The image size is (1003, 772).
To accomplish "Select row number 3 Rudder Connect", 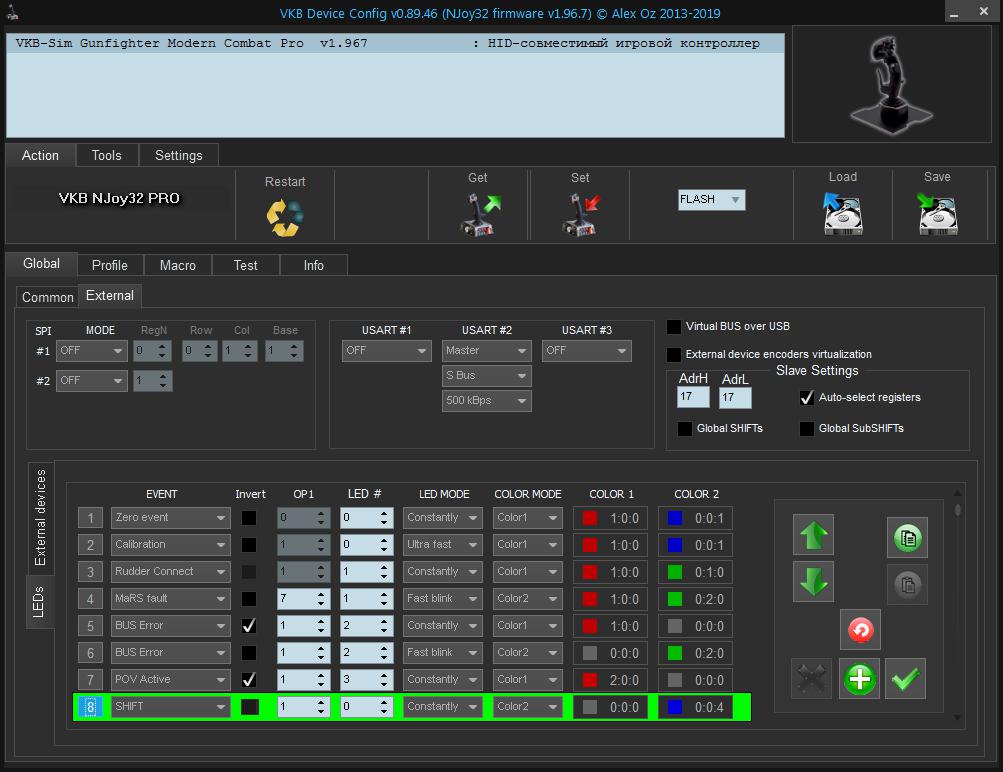I will coord(90,572).
